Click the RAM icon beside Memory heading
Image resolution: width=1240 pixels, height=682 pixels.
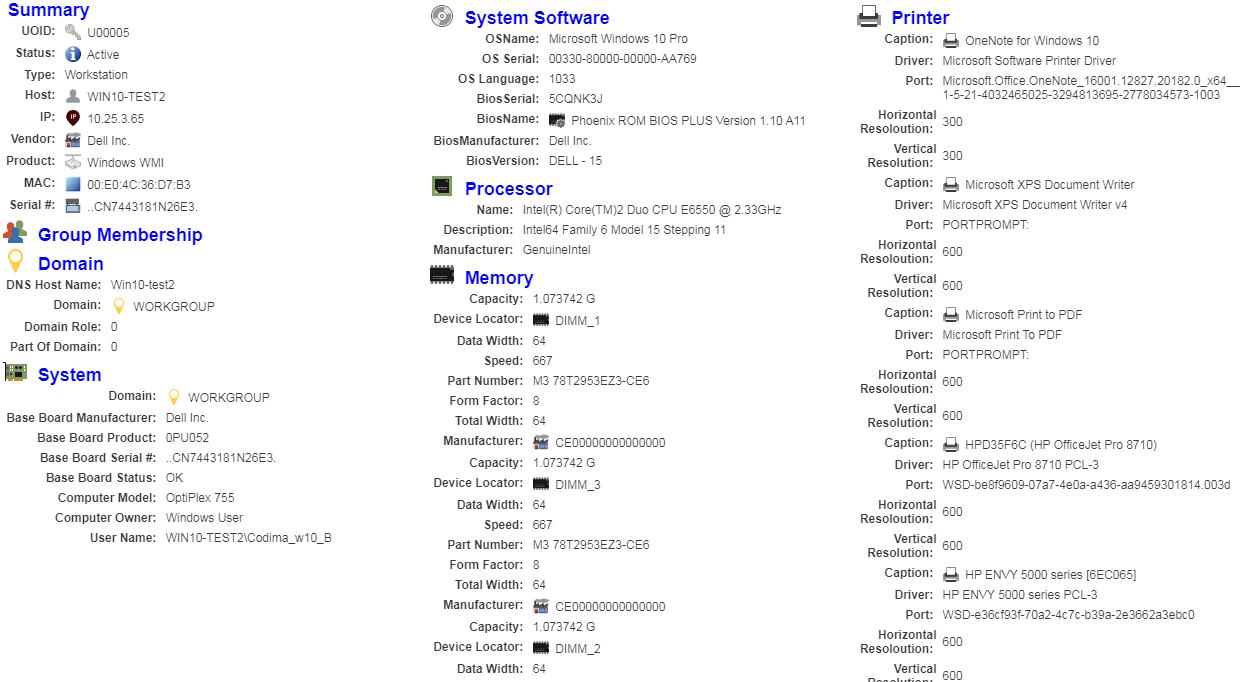point(441,275)
